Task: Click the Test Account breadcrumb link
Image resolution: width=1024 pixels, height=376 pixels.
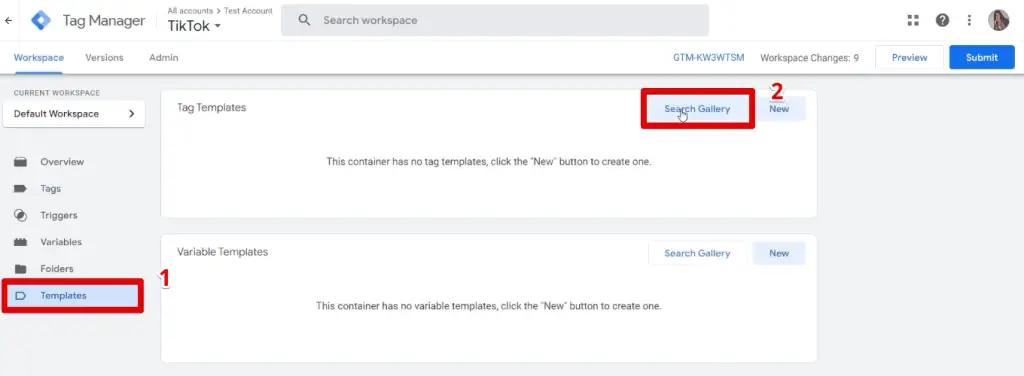Action: click(248, 10)
